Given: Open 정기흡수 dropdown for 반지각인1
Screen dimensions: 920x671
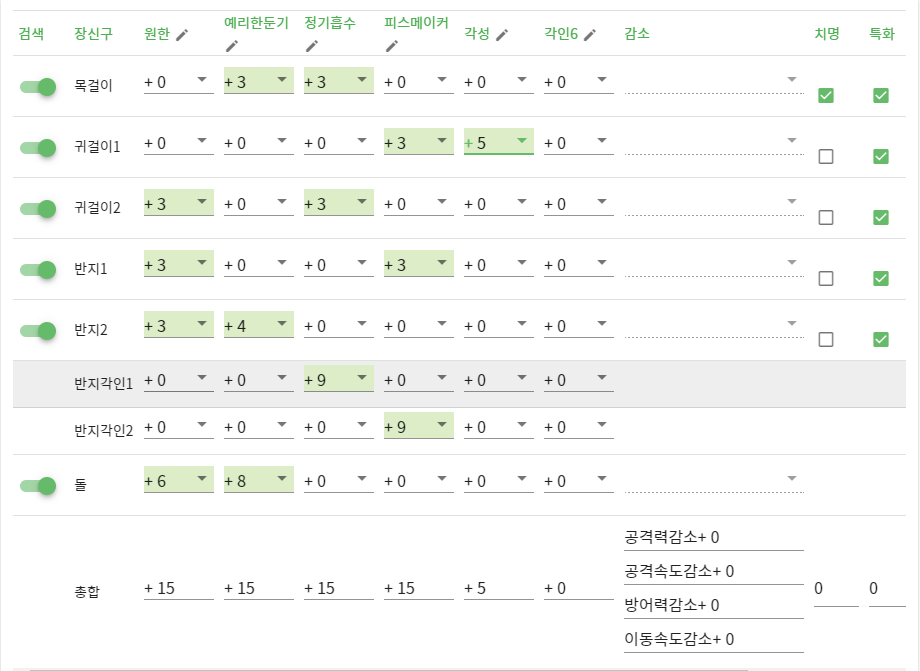Looking at the screenshot, I should coord(339,380).
